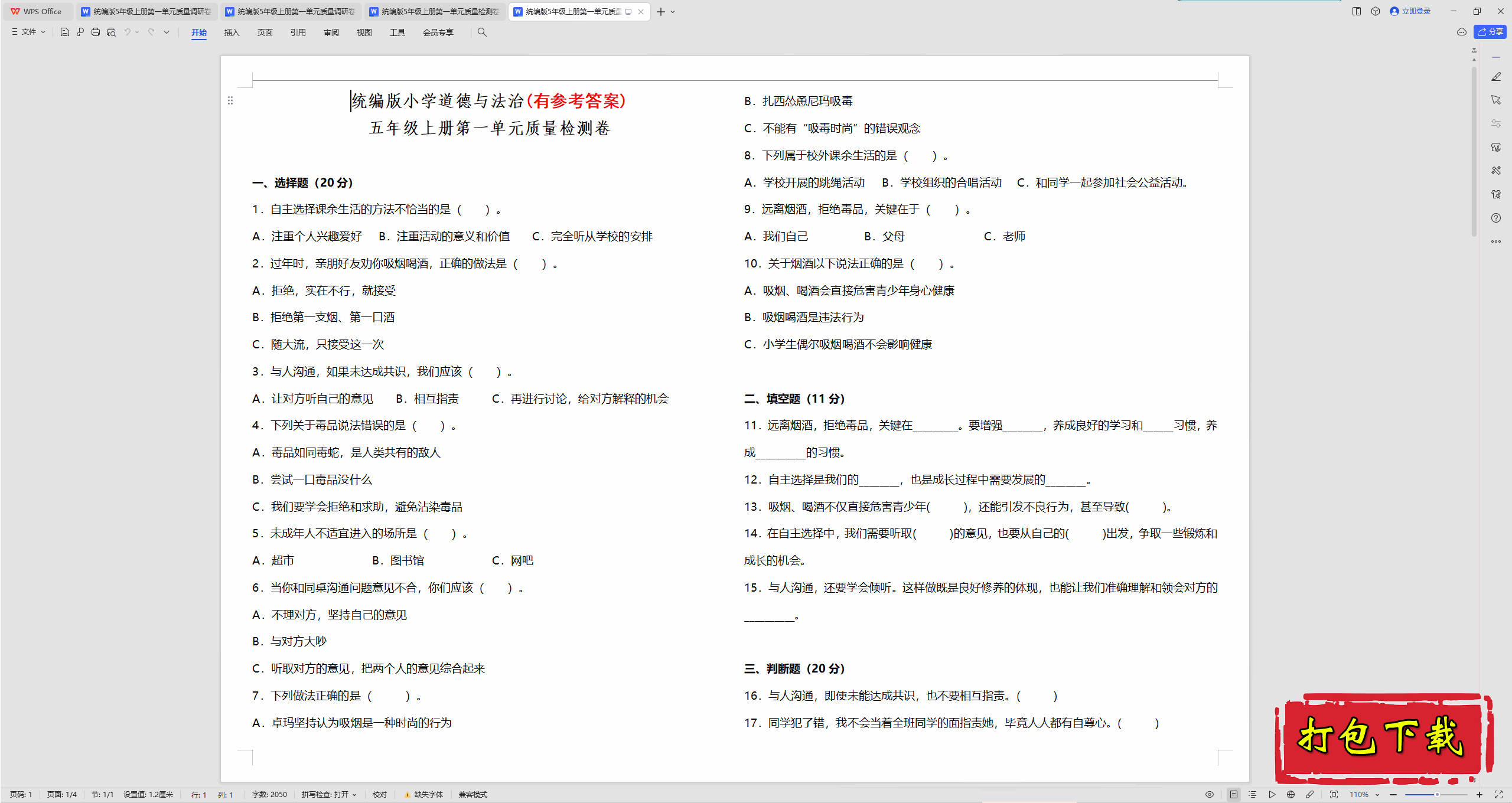Switch to web layout globe icon
1512x803 pixels.
click(x=1291, y=795)
